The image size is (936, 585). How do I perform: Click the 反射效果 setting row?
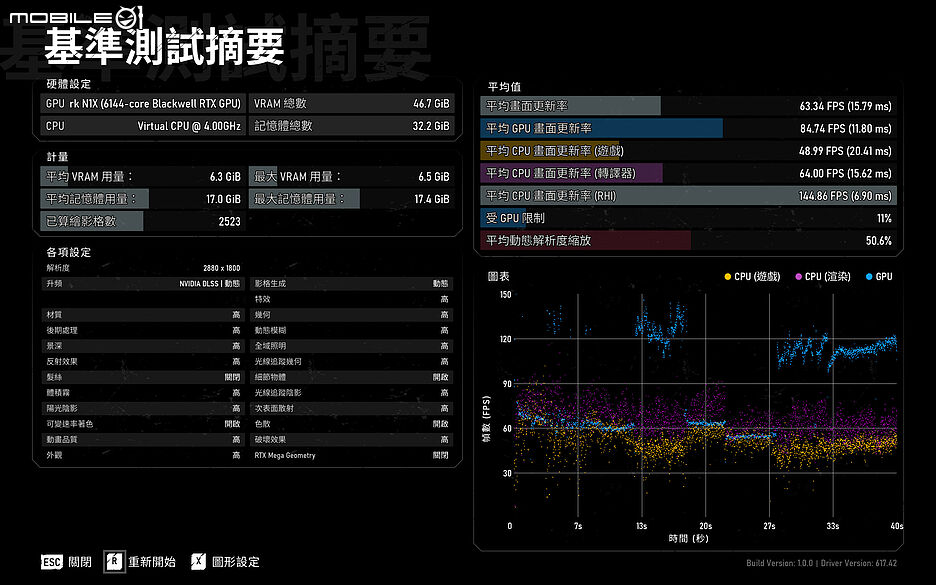(x=143, y=361)
